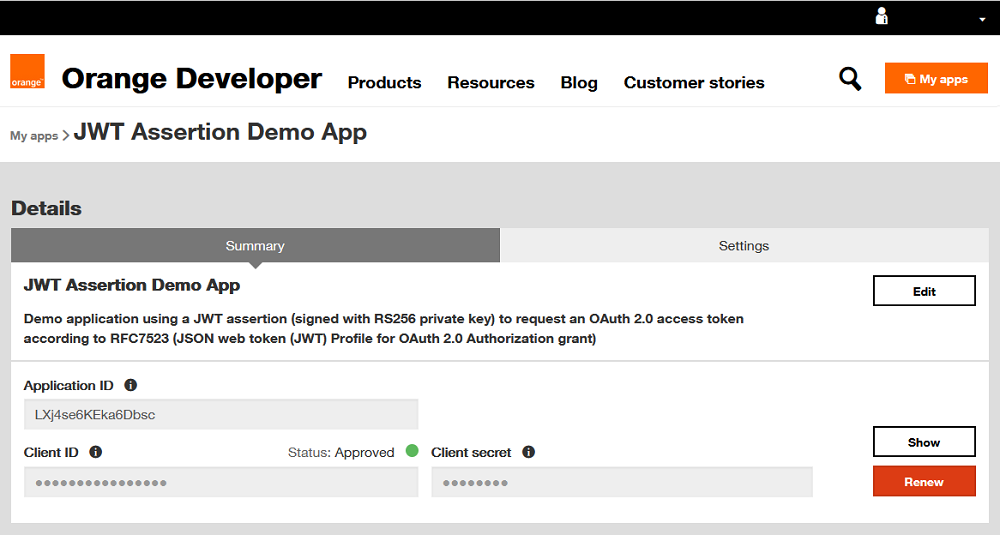
Task: Click Application ID info icon
Action: click(x=131, y=385)
